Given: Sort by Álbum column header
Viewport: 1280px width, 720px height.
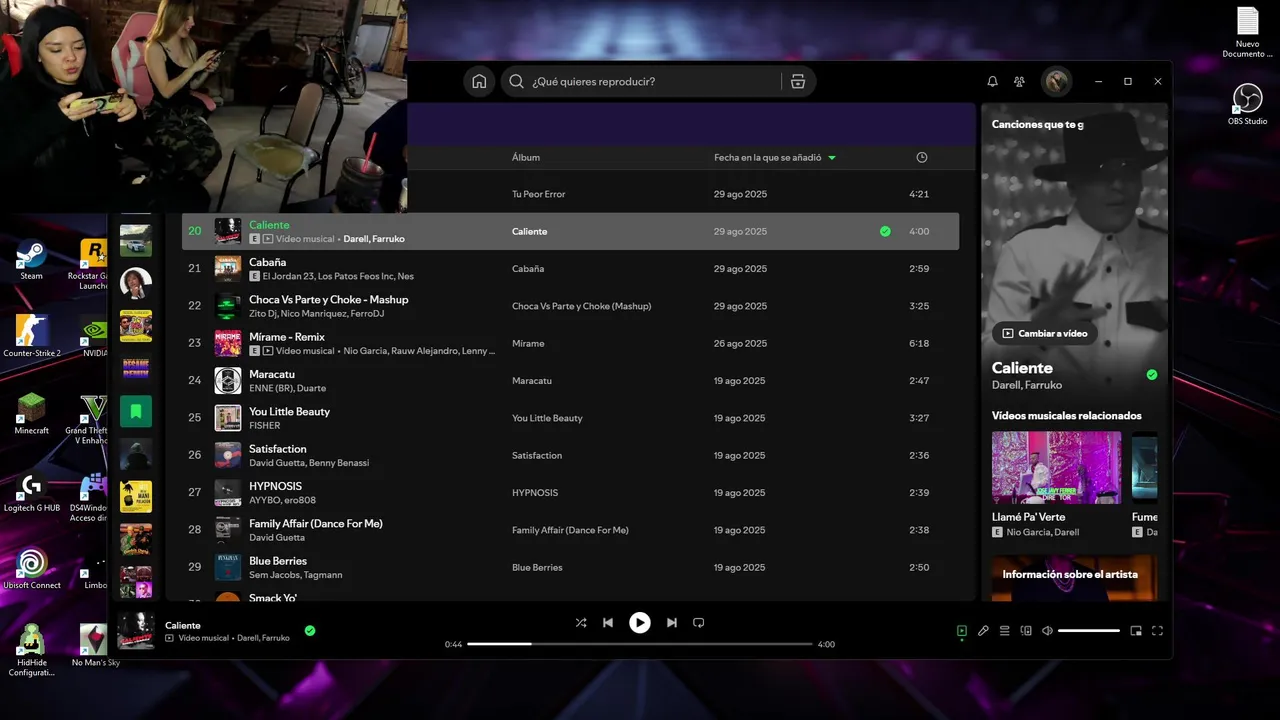Looking at the screenshot, I should [x=526, y=158].
